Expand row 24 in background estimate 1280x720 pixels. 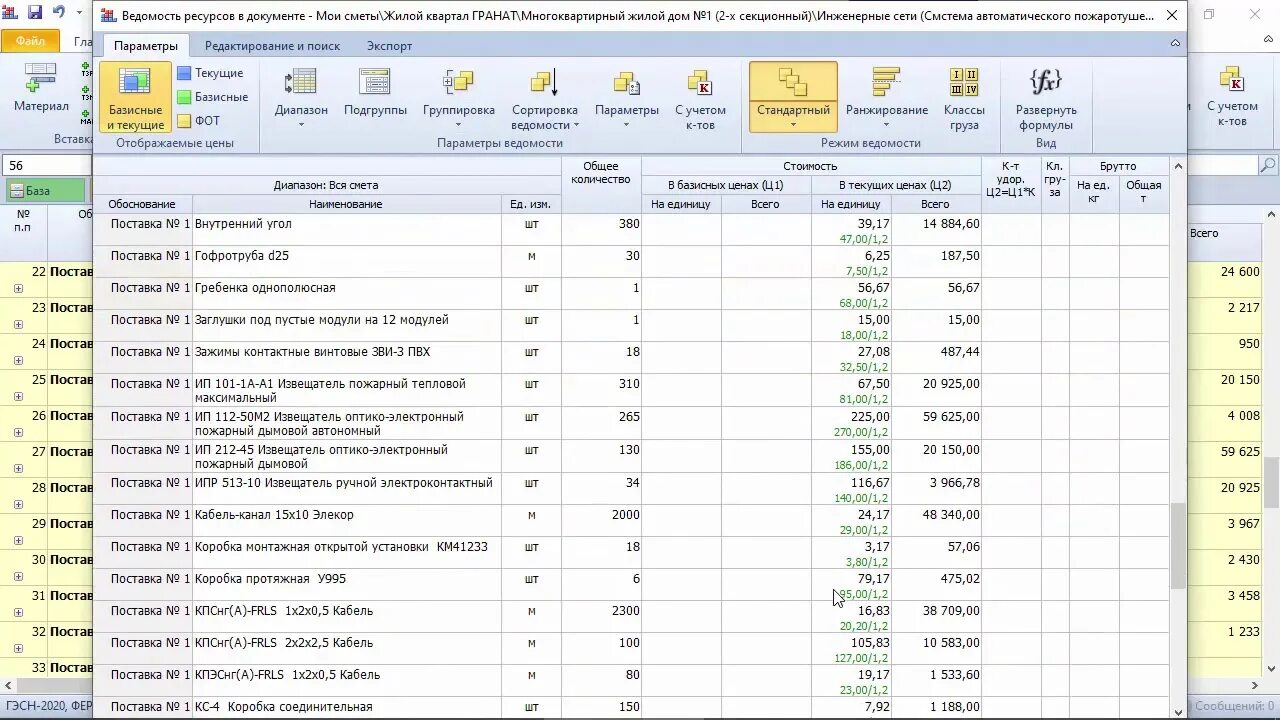[18, 361]
